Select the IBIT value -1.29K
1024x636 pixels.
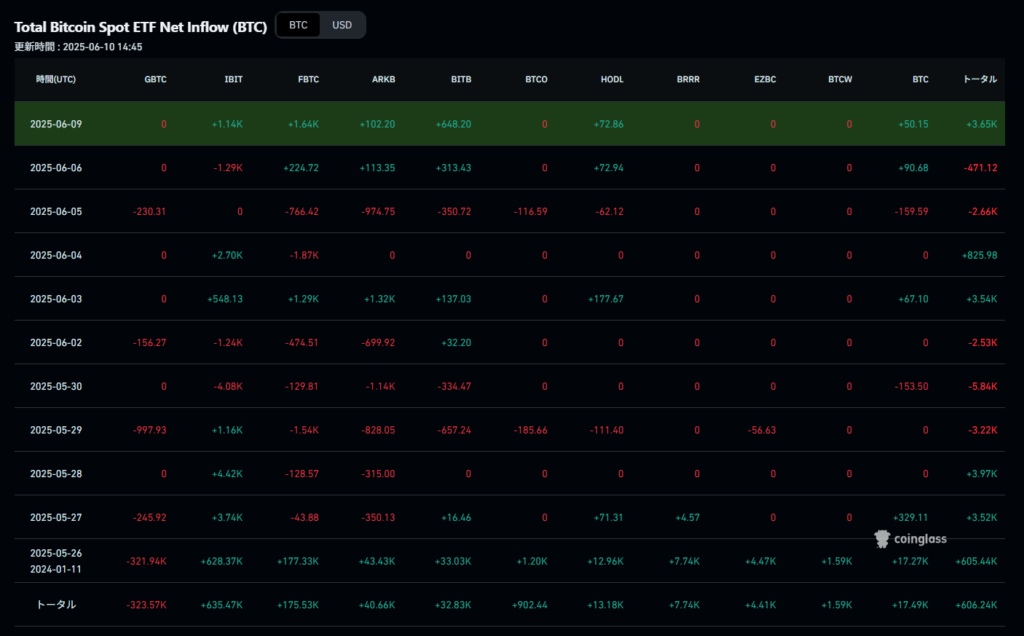point(228,168)
